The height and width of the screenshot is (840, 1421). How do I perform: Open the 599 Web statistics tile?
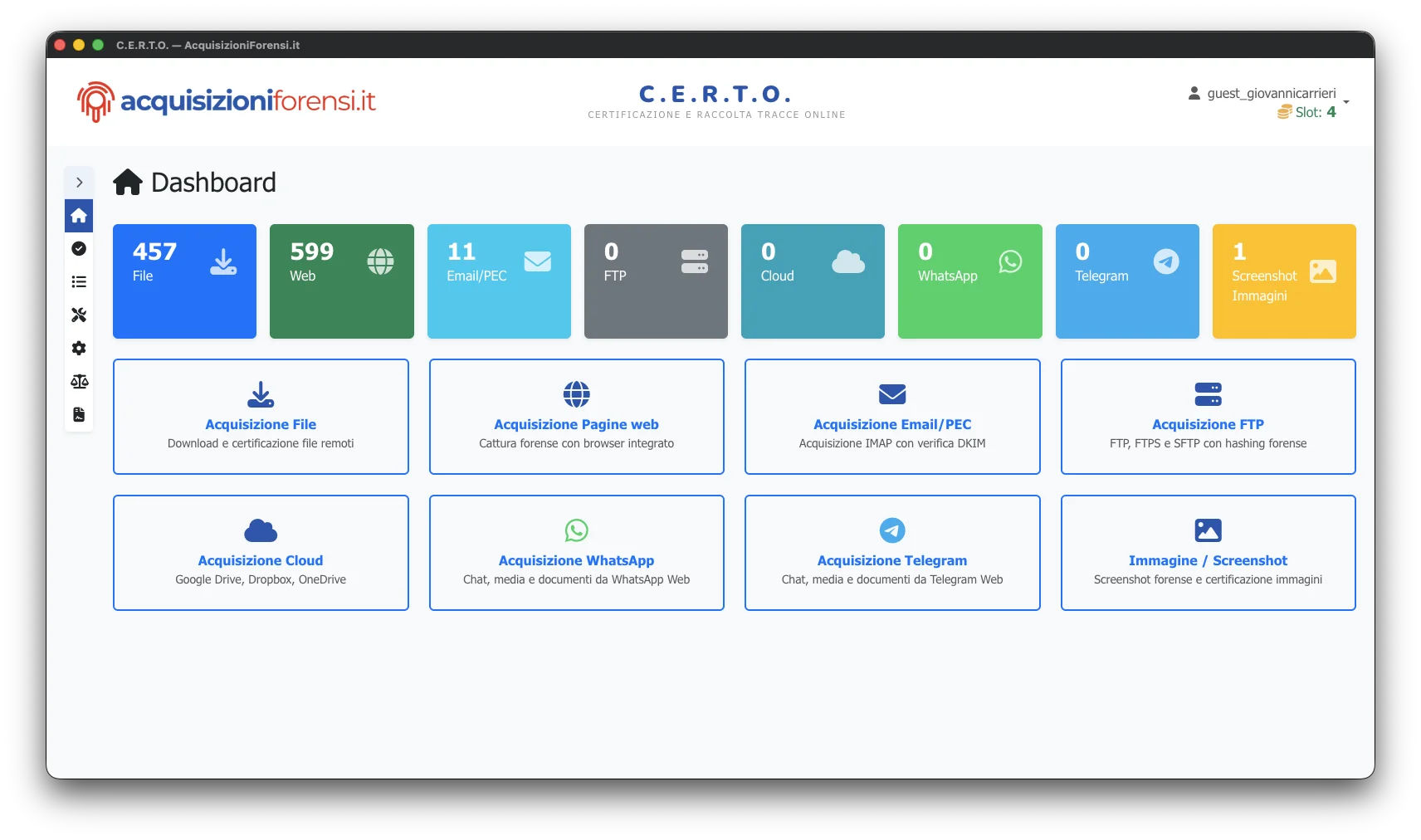(341, 281)
